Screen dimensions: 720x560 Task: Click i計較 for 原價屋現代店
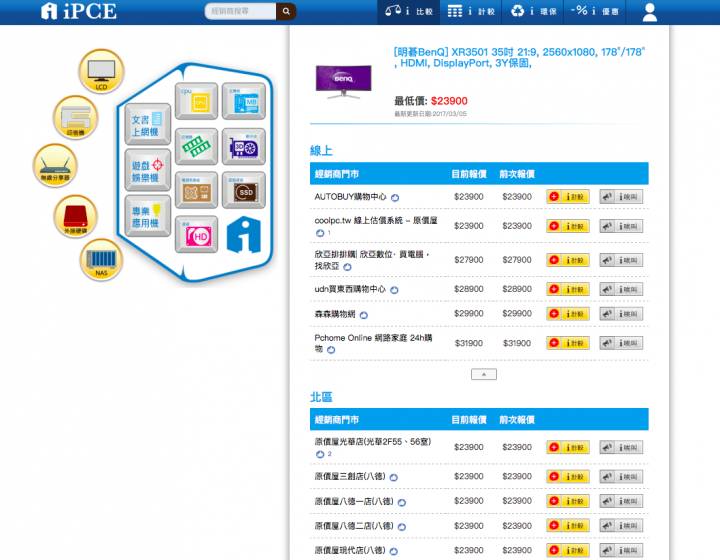(x=568, y=550)
